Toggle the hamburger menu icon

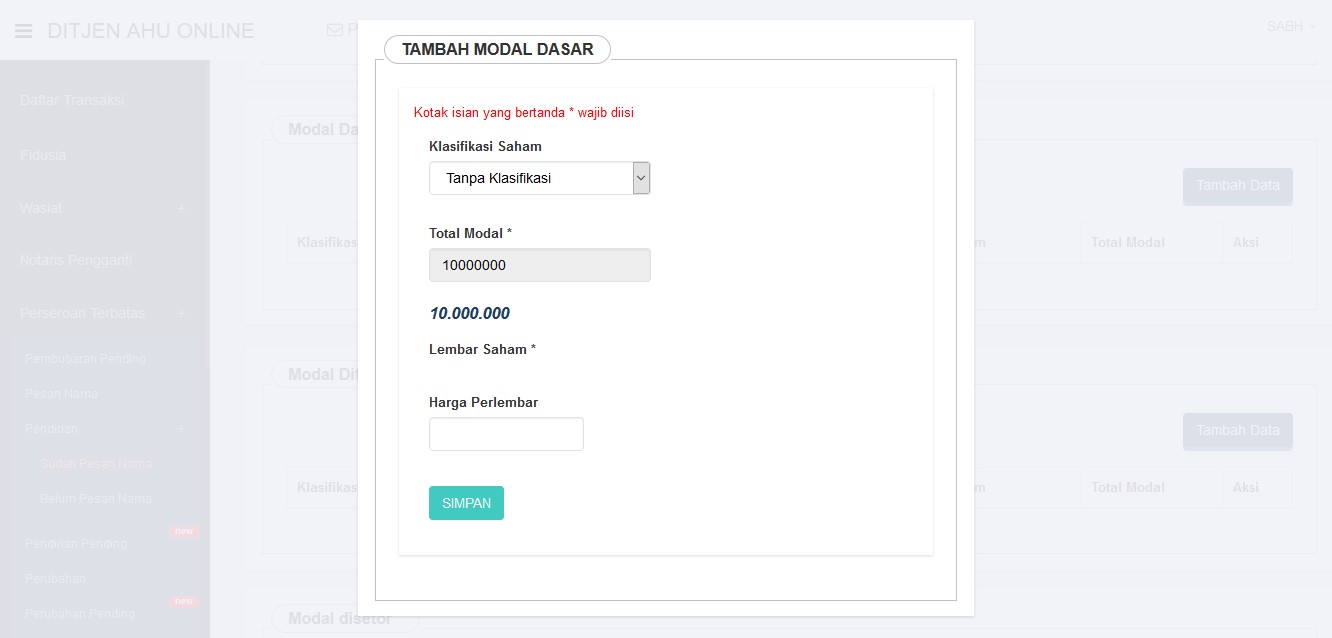(24, 31)
